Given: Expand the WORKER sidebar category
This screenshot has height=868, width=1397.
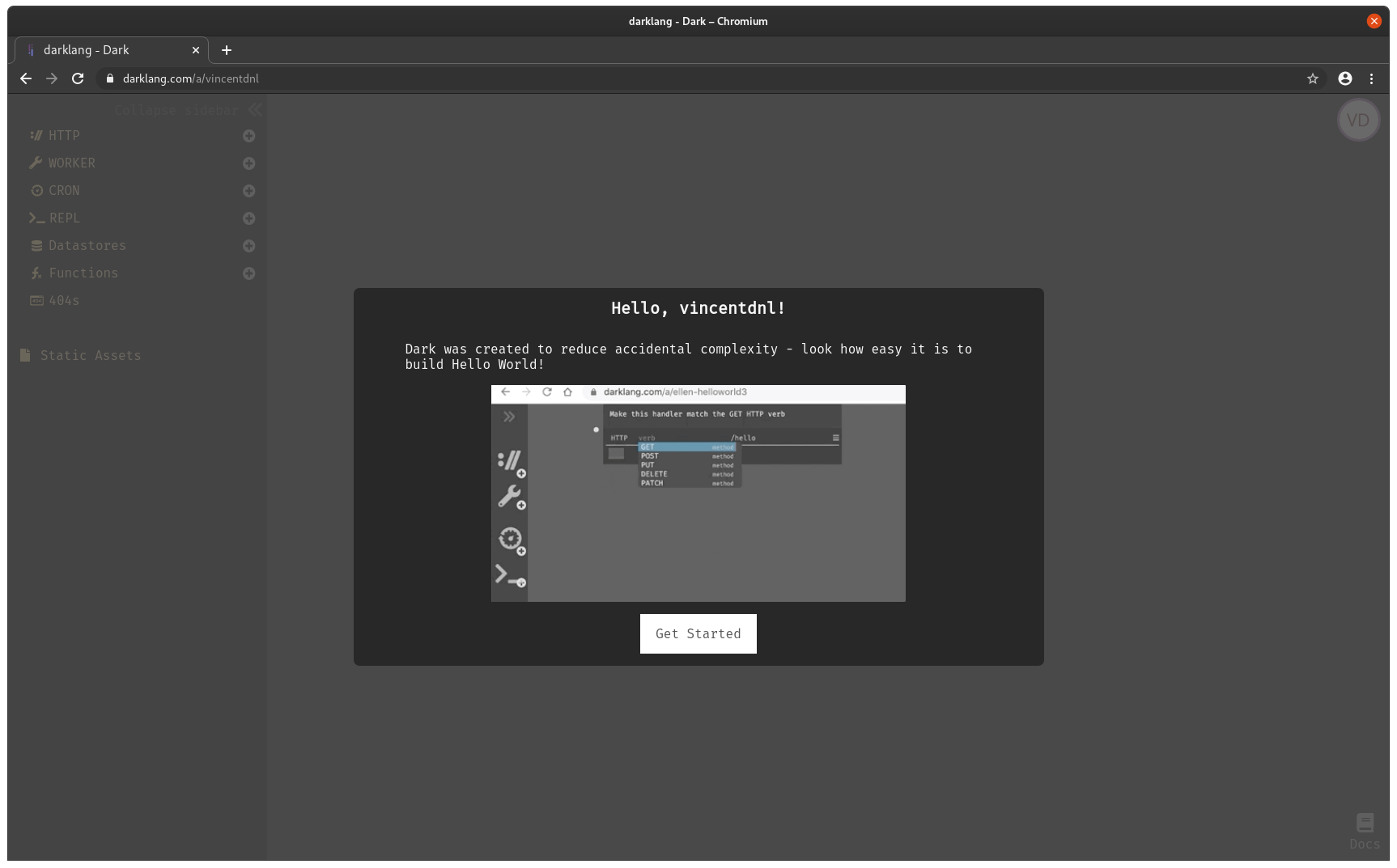Looking at the screenshot, I should [x=62, y=163].
